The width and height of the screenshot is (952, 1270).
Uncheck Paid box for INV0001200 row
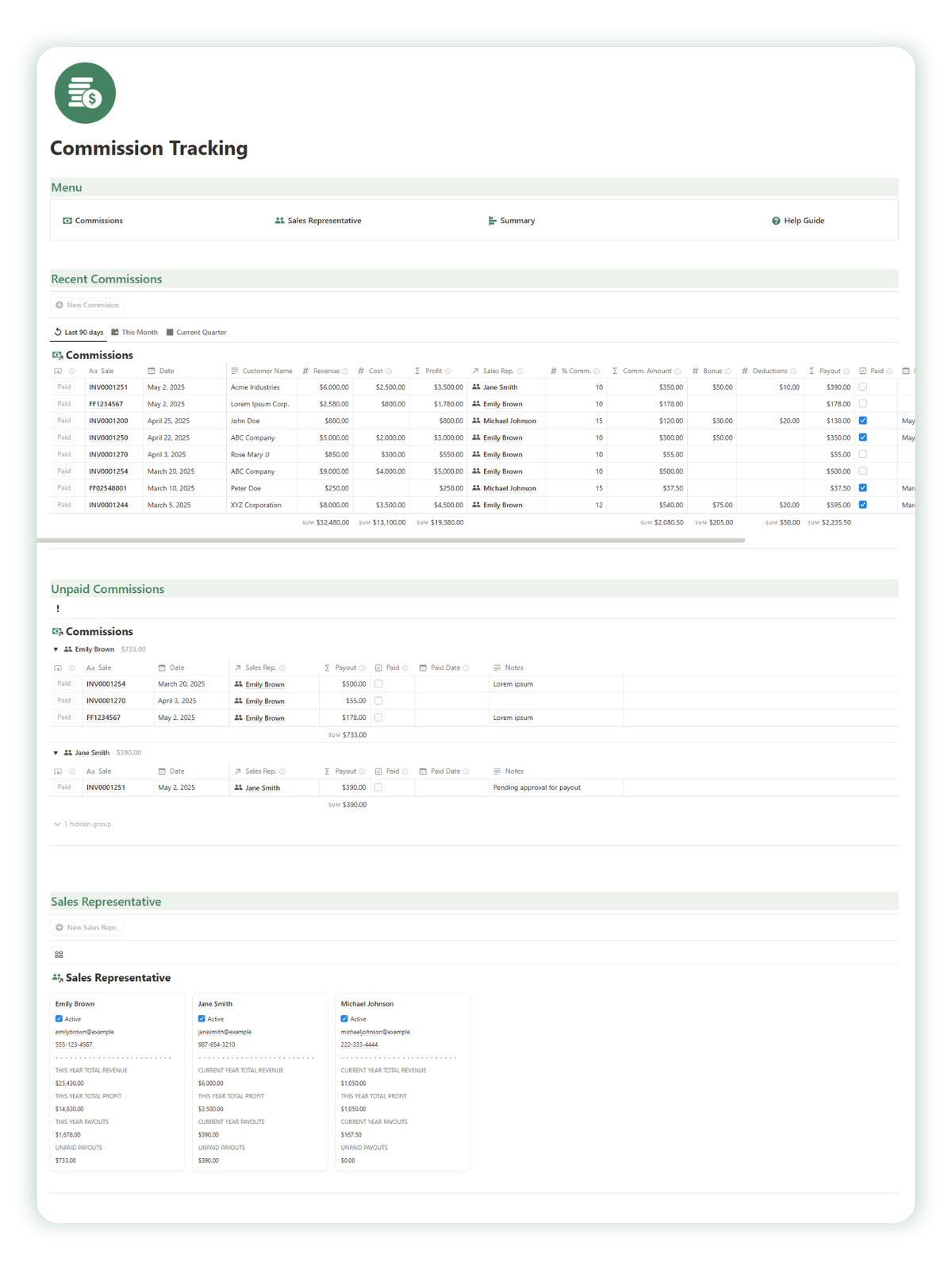click(x=863, y=421)
